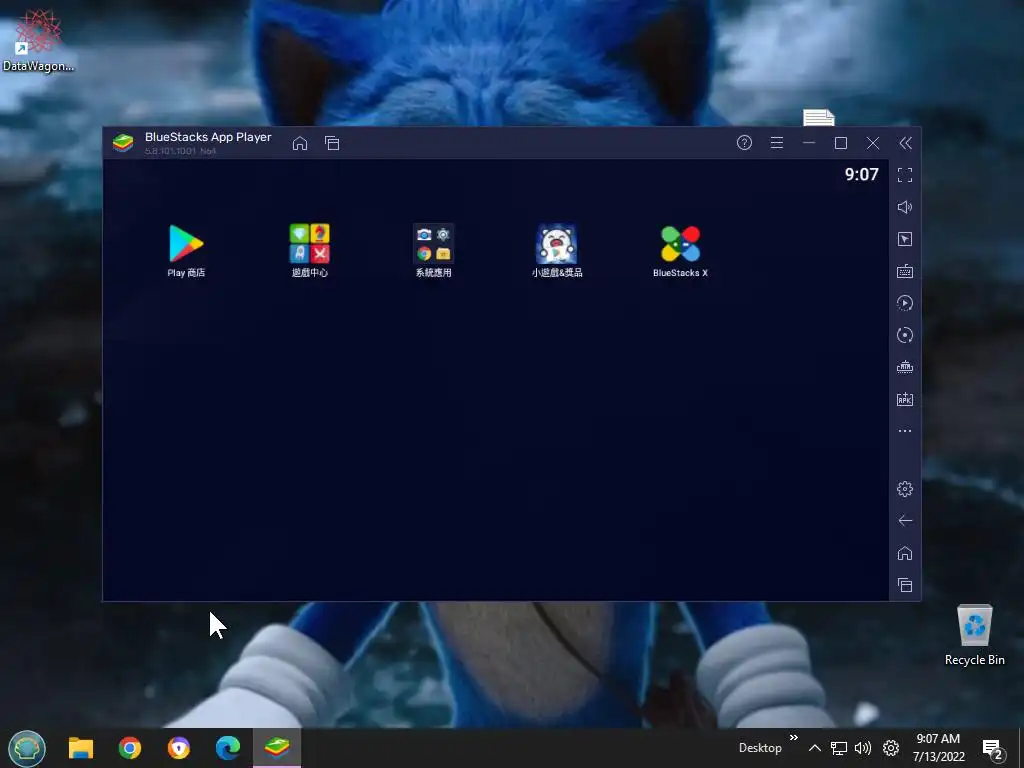1024x768 pixels.
Task: Launch Google Chrome from the taskbar
Action: pos(130,748)
